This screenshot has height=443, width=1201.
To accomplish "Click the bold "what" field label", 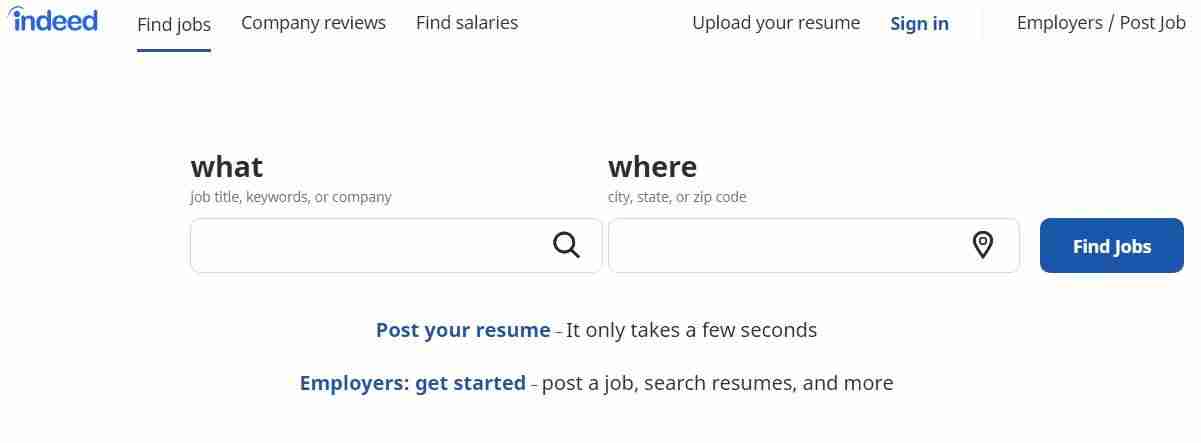I will [x=227, y=166].
